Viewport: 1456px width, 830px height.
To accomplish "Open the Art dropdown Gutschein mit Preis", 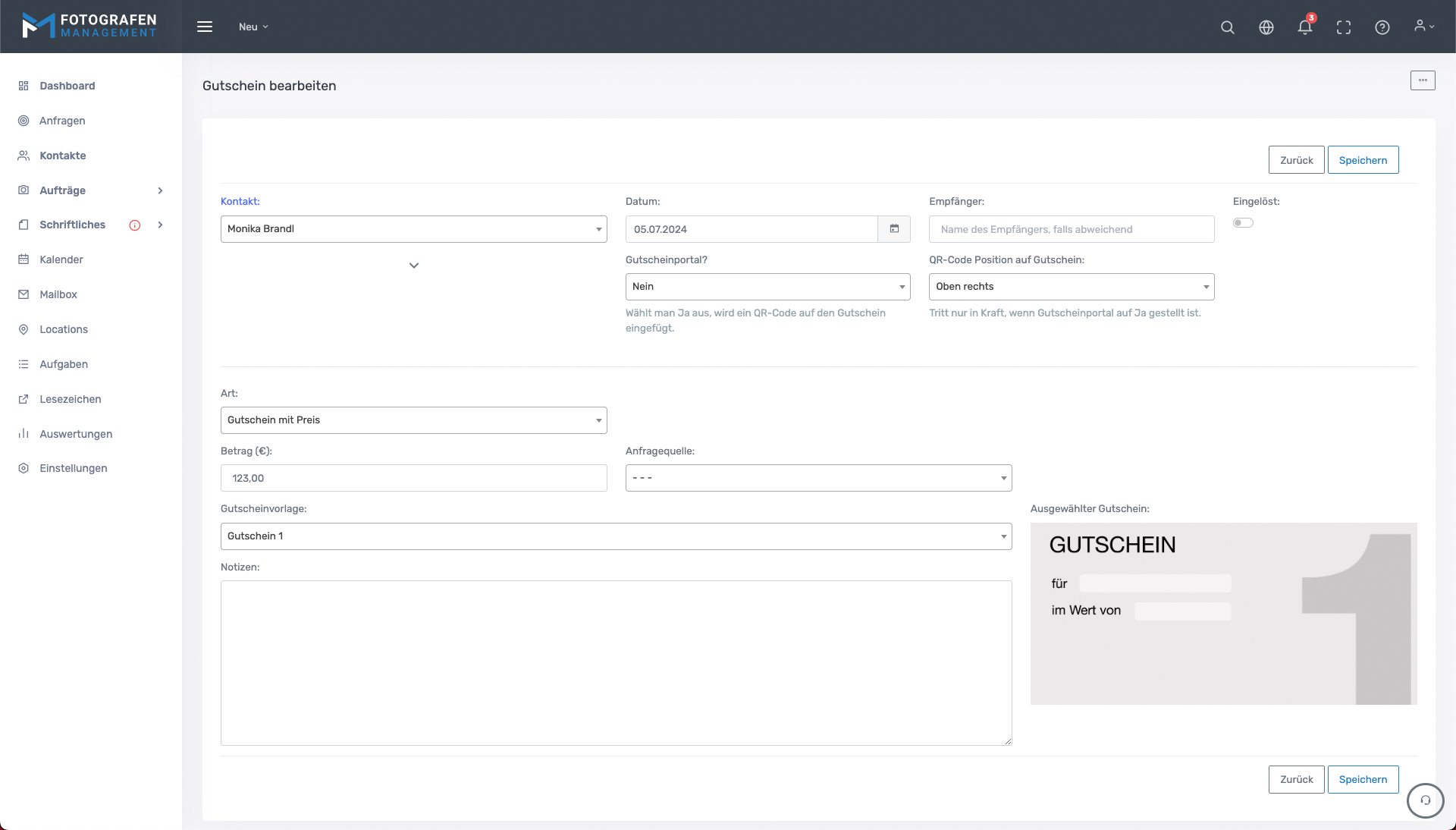I will 413,420.
